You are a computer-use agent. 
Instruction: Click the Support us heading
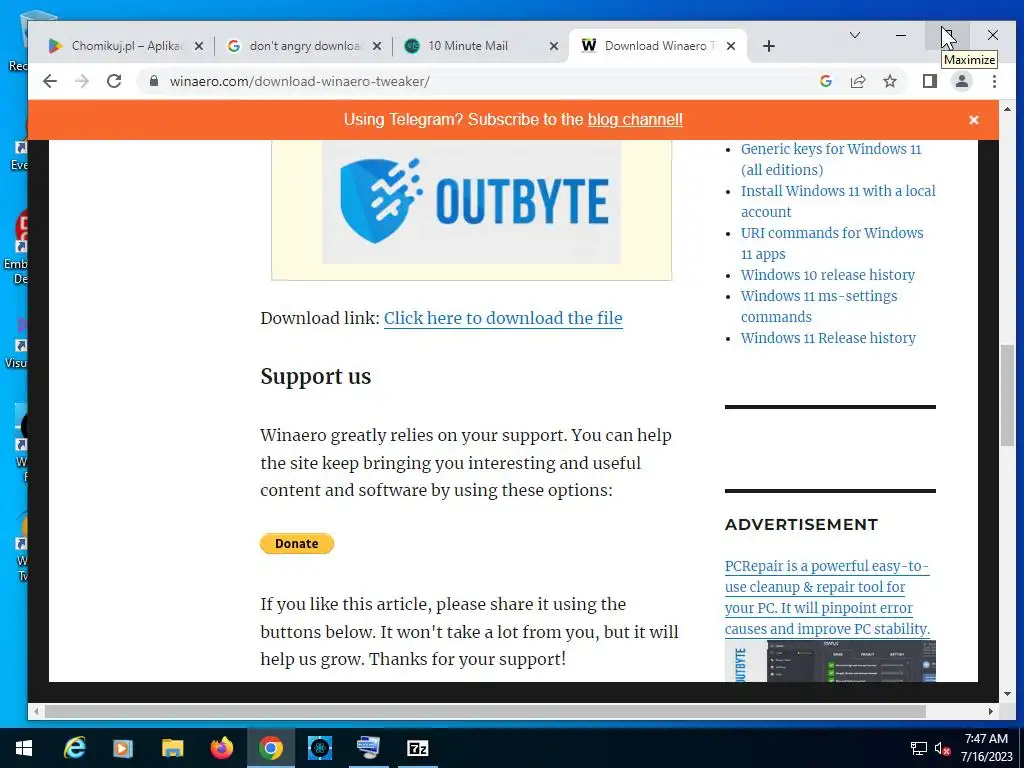coord(315,377)
